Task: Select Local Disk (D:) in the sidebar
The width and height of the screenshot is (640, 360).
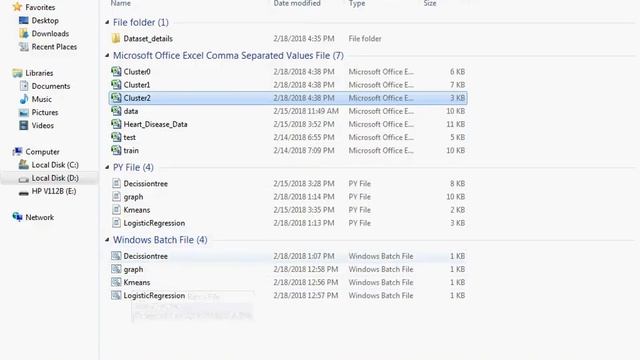Action: click(55, 178)
